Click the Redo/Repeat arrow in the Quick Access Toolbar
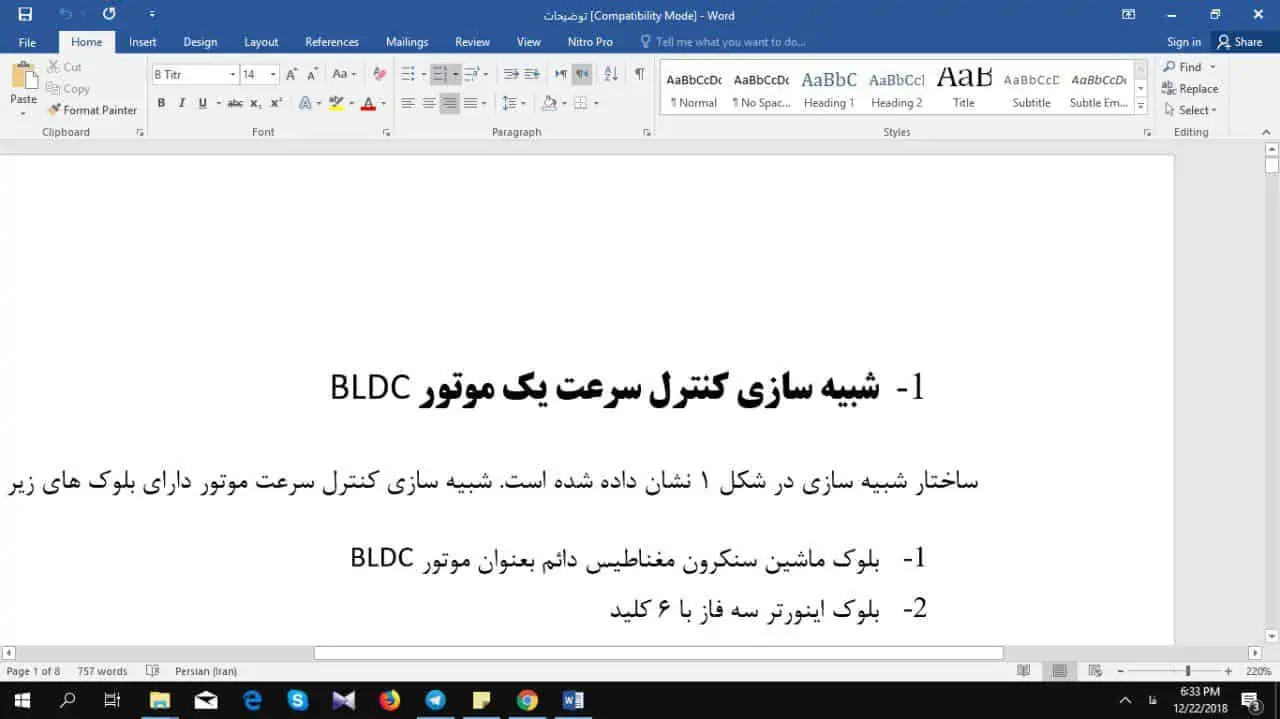 point(109,14)
